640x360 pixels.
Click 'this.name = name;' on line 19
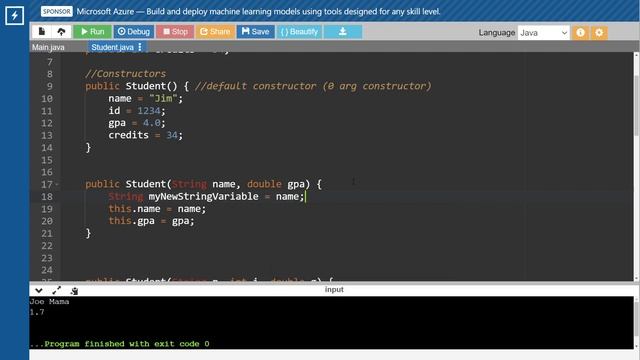click(x=157, y=209)
